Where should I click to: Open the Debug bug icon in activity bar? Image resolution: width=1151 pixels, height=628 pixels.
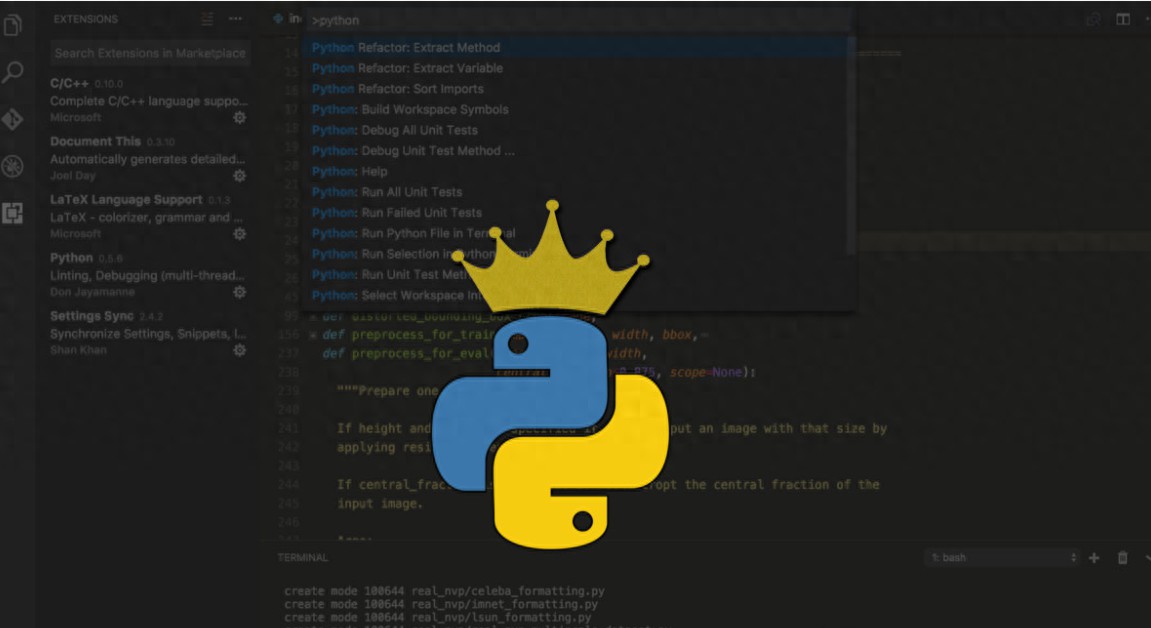[12, 167]
